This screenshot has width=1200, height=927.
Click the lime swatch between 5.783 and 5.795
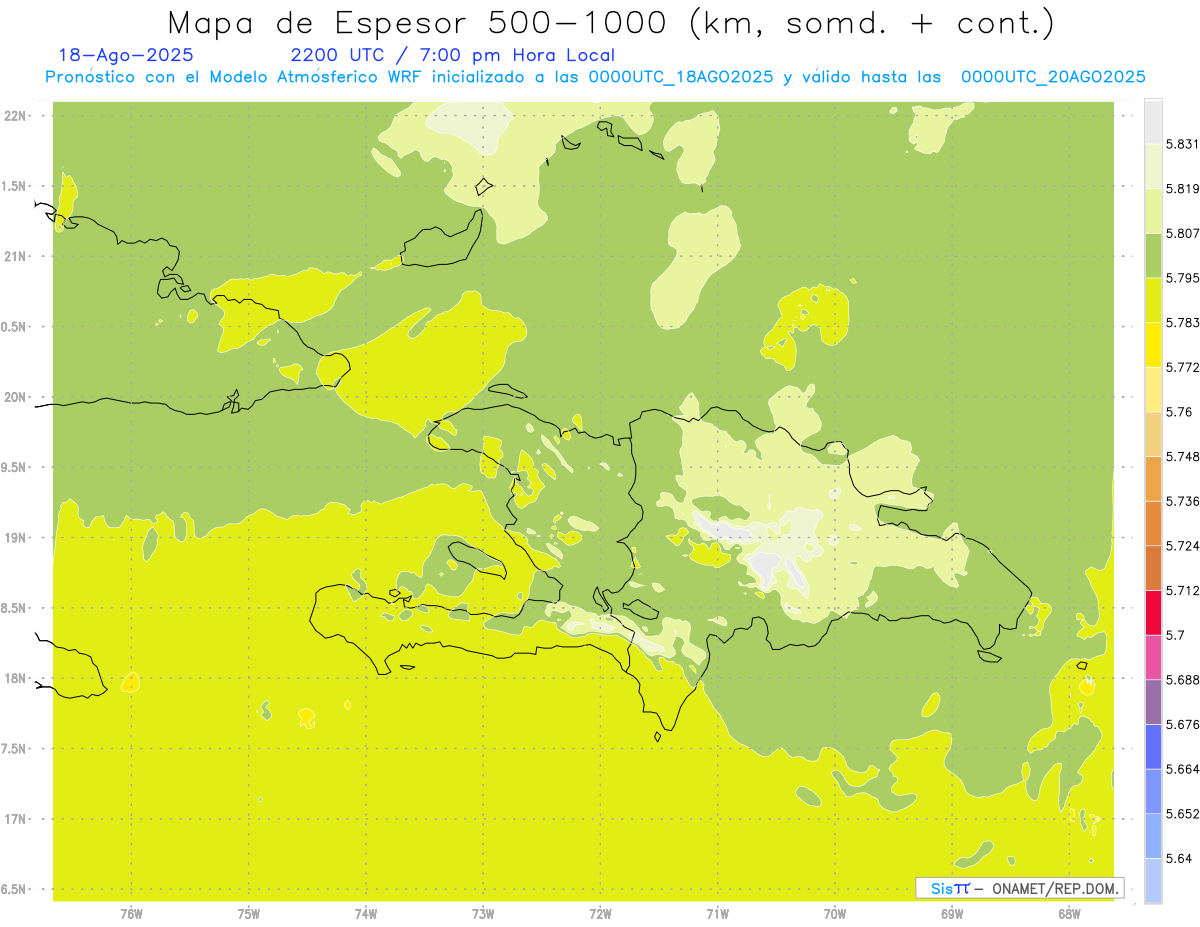pyautogui.click(x=1153, y=300)
